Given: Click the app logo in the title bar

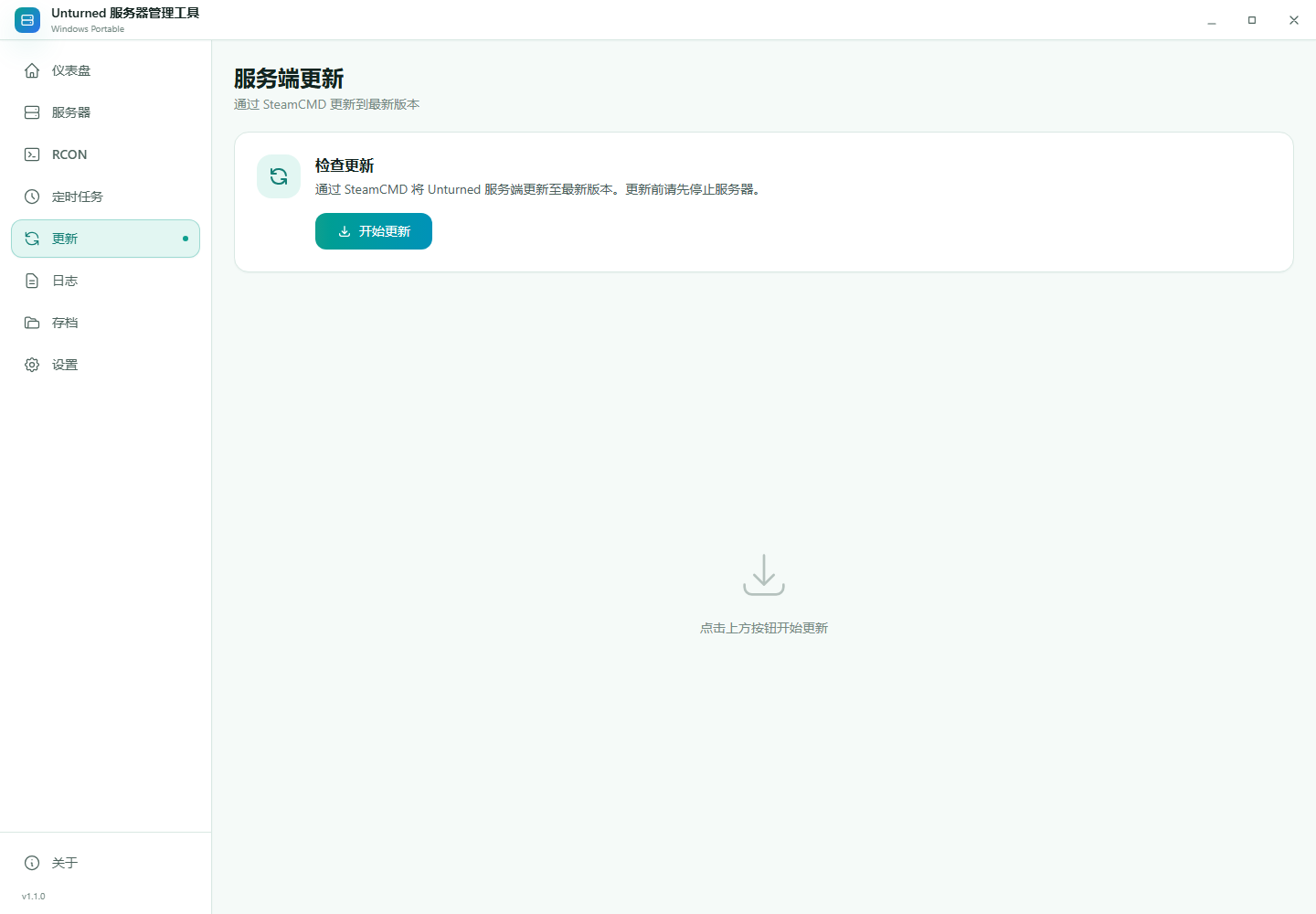Looking at the screenshot, I should click(27, 20).
